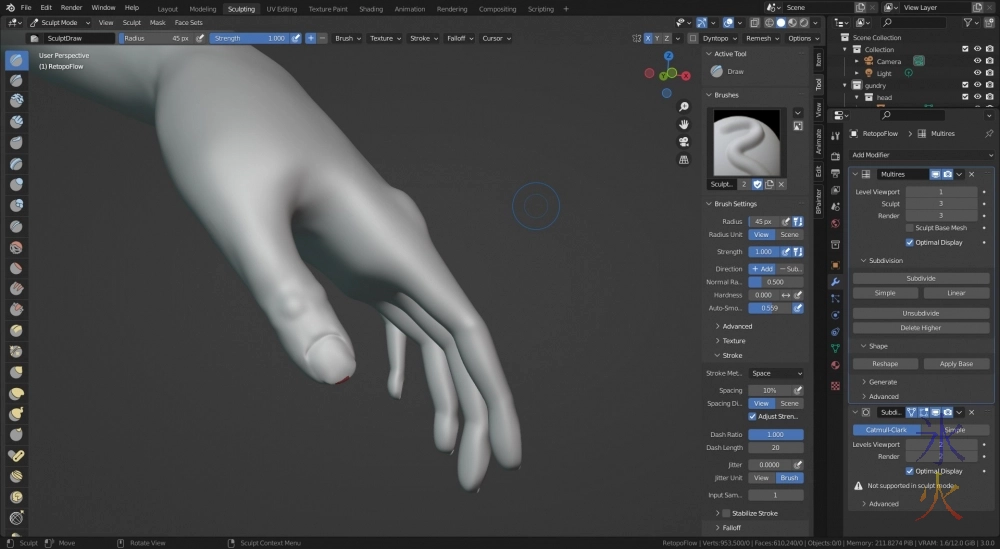
Task: Switch to the UV Editing workspace tab
Action: (x=281, y=9)
